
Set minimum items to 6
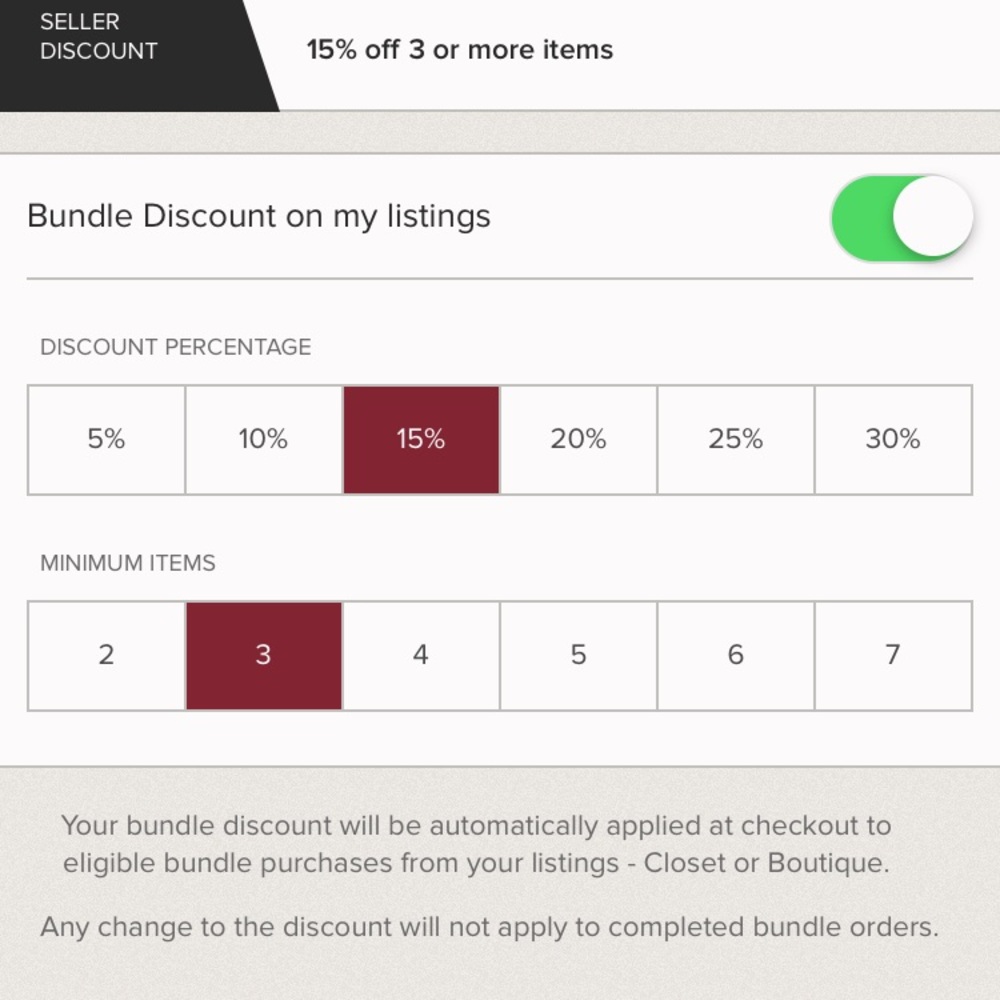click(x=735, y=656)
